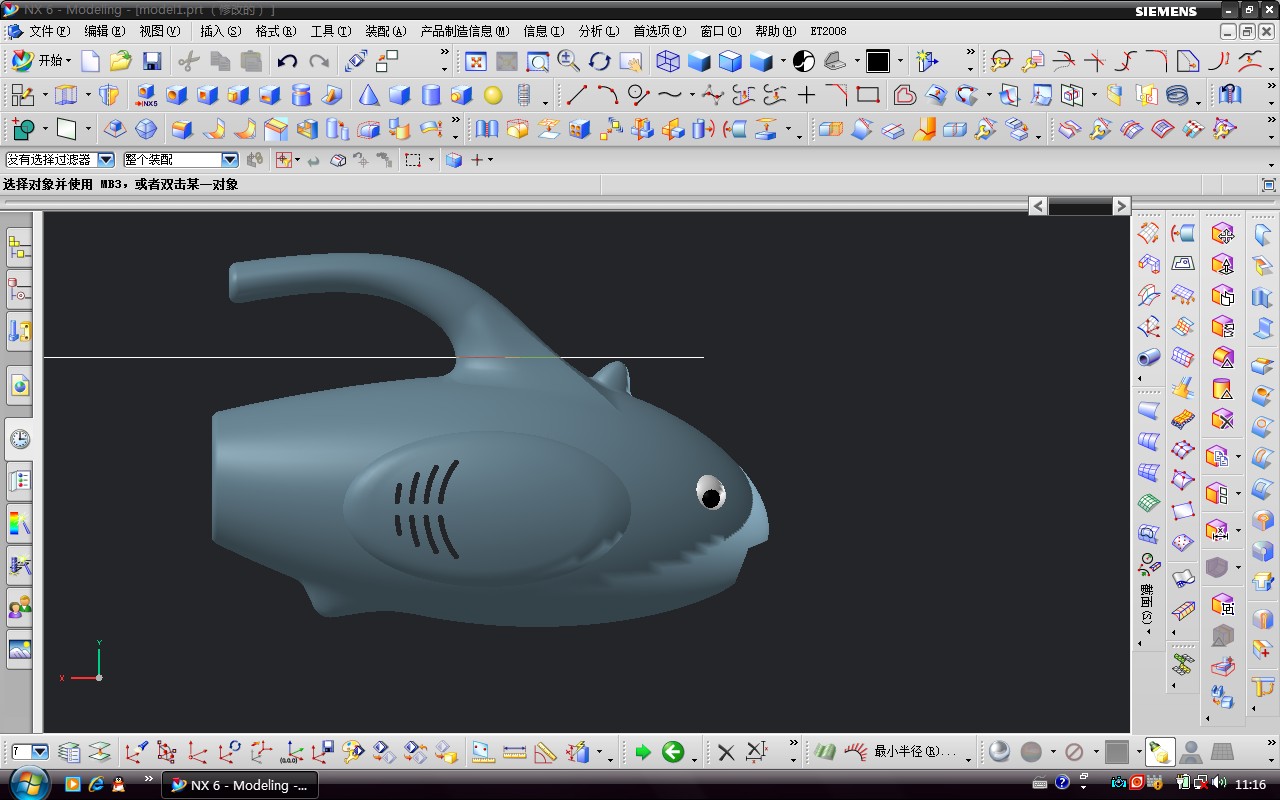Create a new file with the New icon

point(91,61)
